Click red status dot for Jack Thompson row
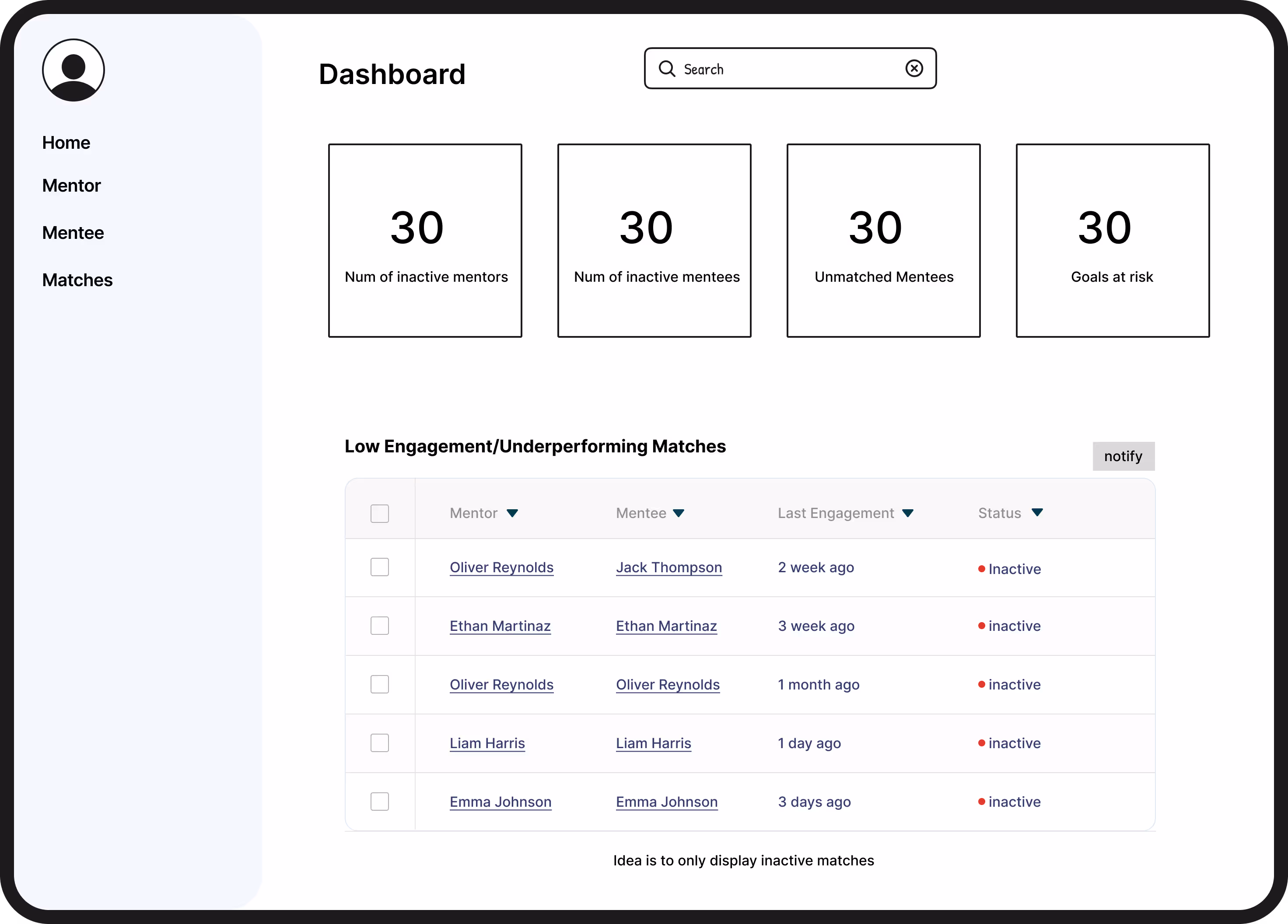The height and width of the screenshot is (924, 1288). (x=981, y=568)
